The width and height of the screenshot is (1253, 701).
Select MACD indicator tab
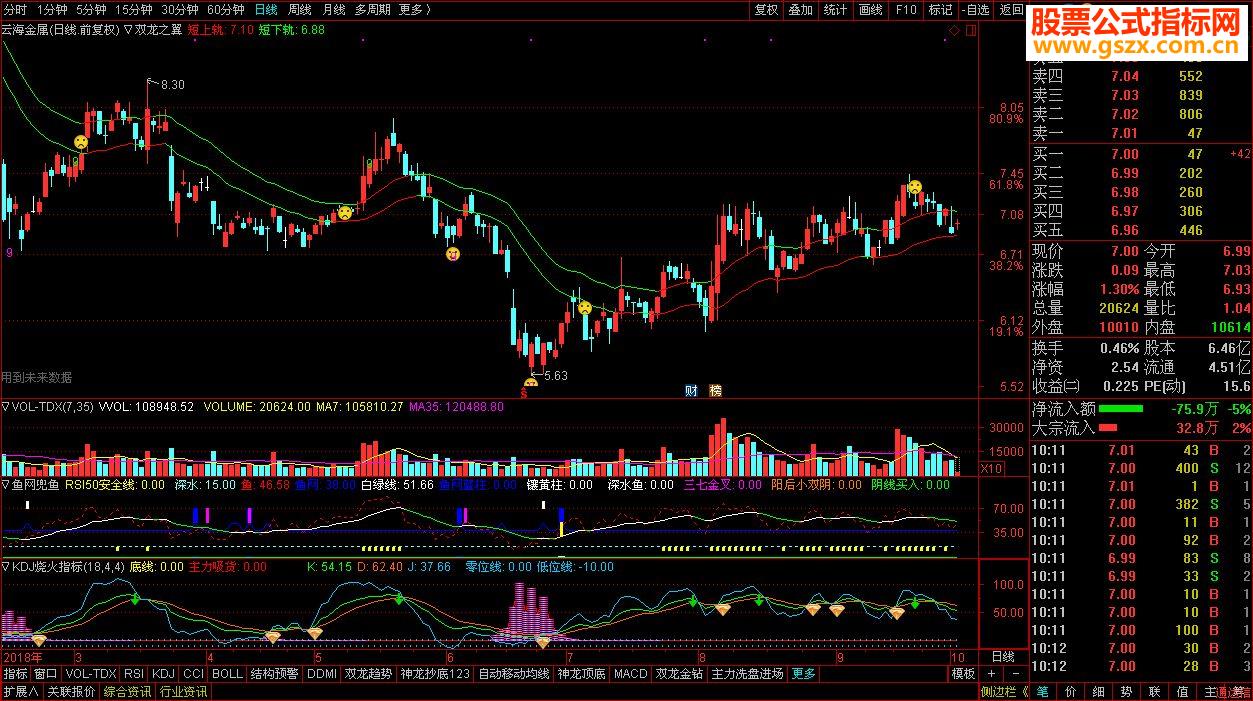(x=631, y=674)
